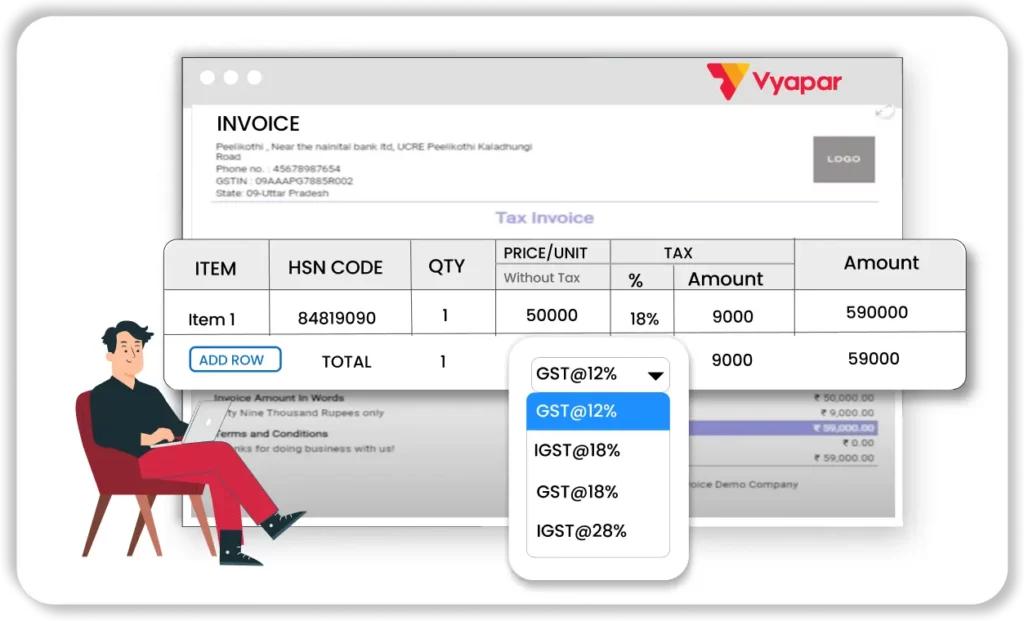Pick GST@18% from the dropdown list

coord(577,492)
